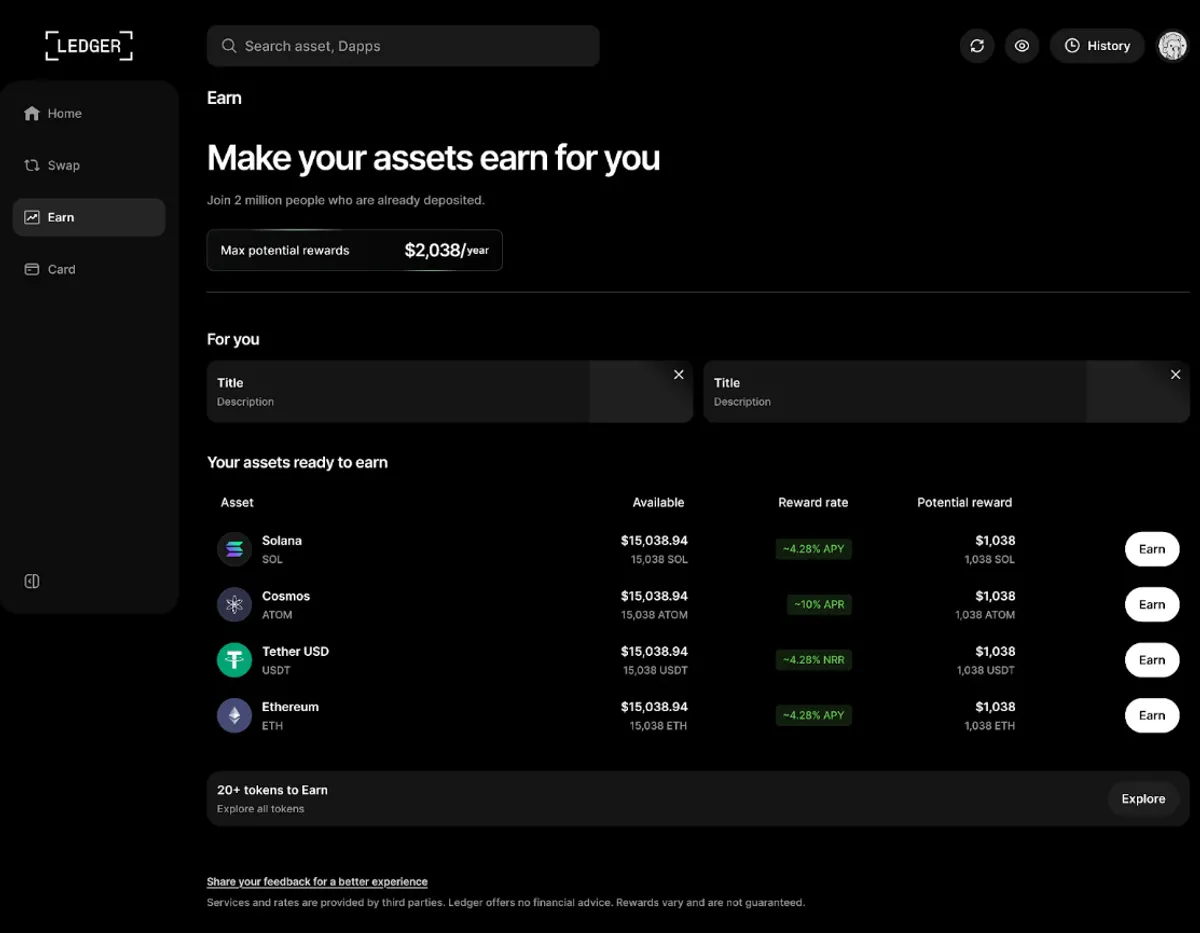Screen dimensions: 1200x933
Task: Click the Earn chart icon
Action: 32,217
